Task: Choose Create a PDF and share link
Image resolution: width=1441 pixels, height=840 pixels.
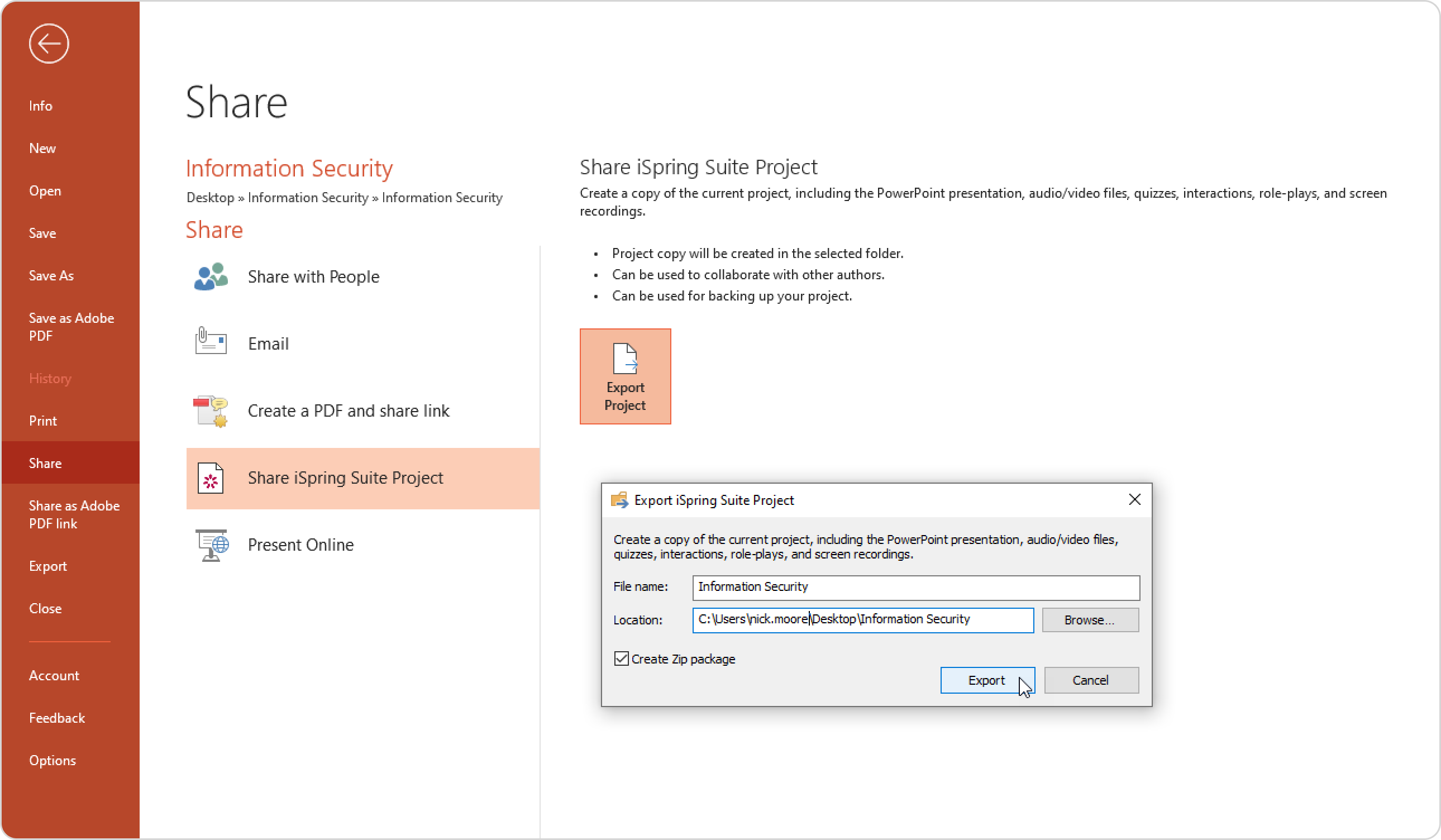Action: (362, 411)
